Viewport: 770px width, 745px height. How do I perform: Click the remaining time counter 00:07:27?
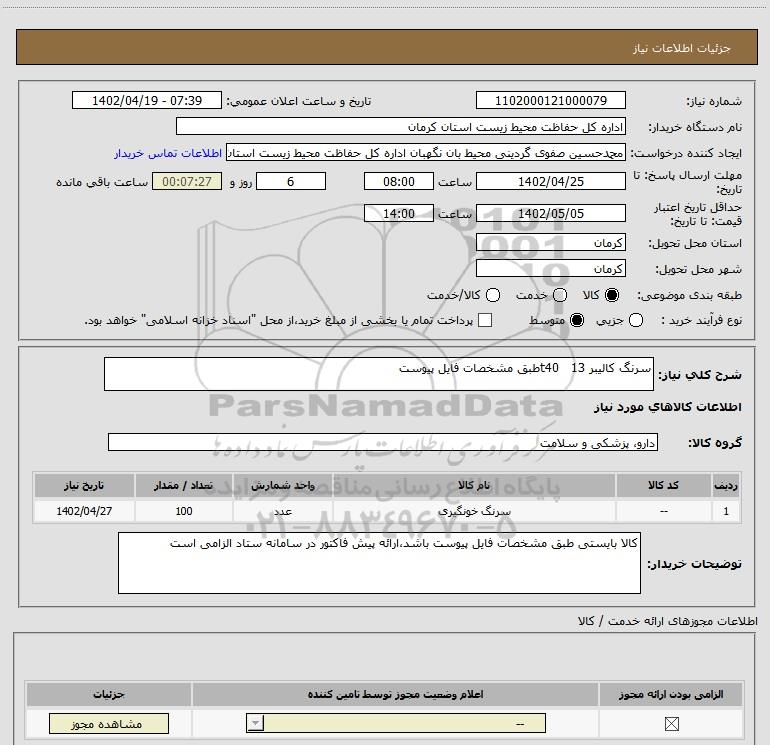click(187, 181)
